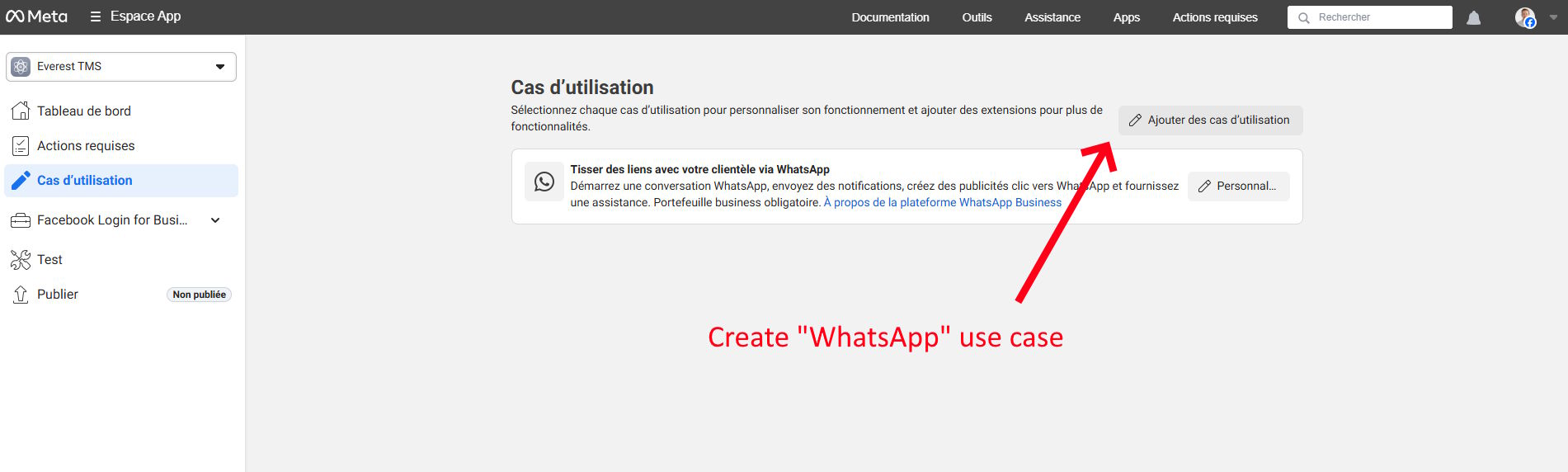This screenshot has width=1568, height=472.
Task: Click the Meta logo
Action: point(36,17)
